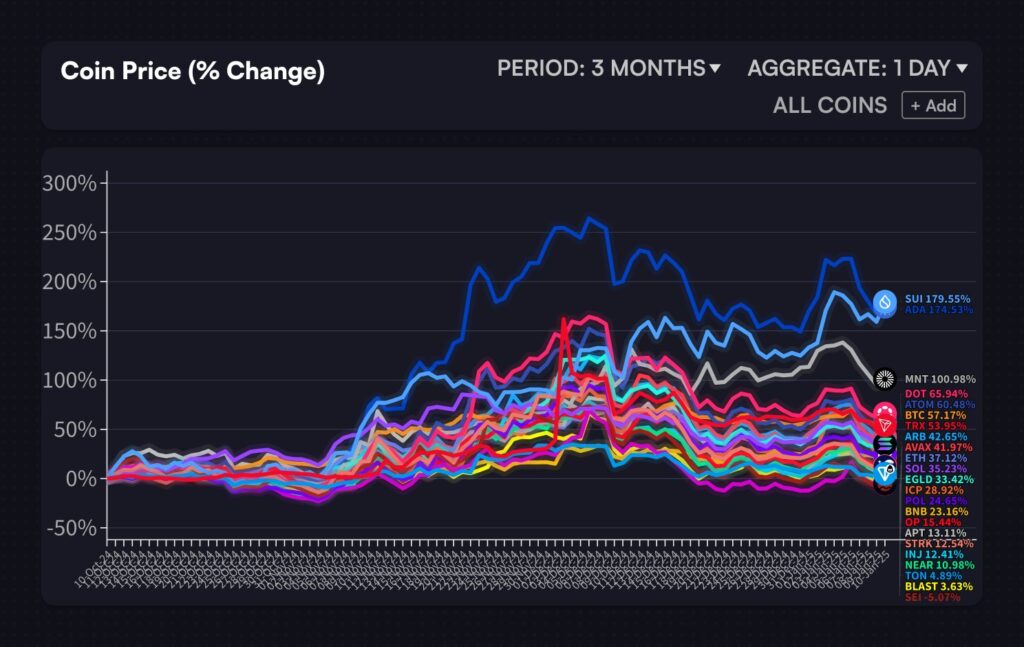1024x647 pixels.
Task: Select the ARB 42.65% legend label
Action: click(936, 437)
